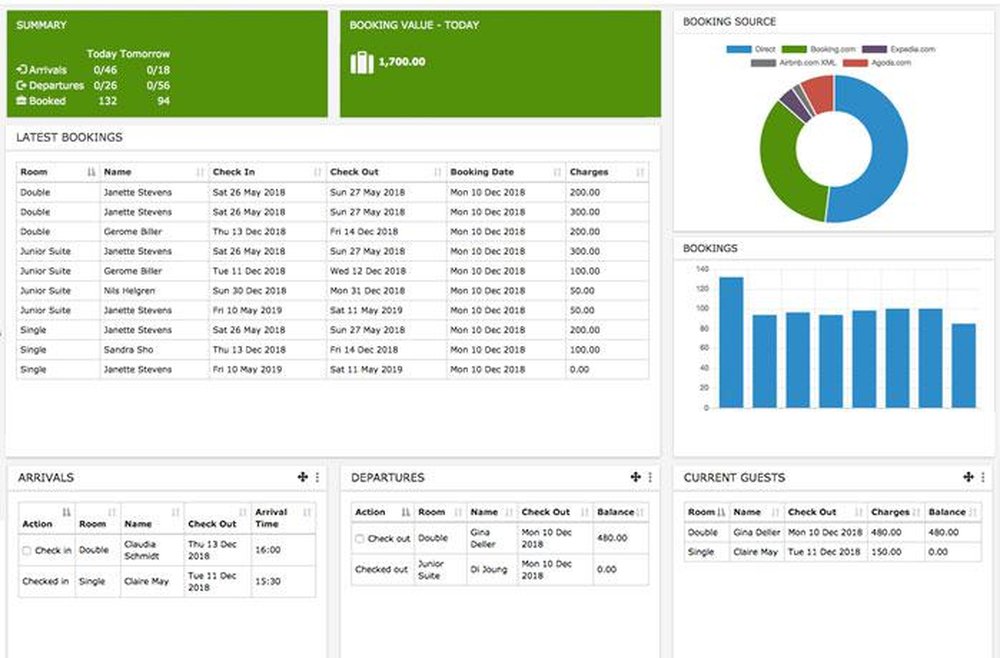
Task: Open the Arrivals panel ellipsis menu
Action: click(318, 475)
